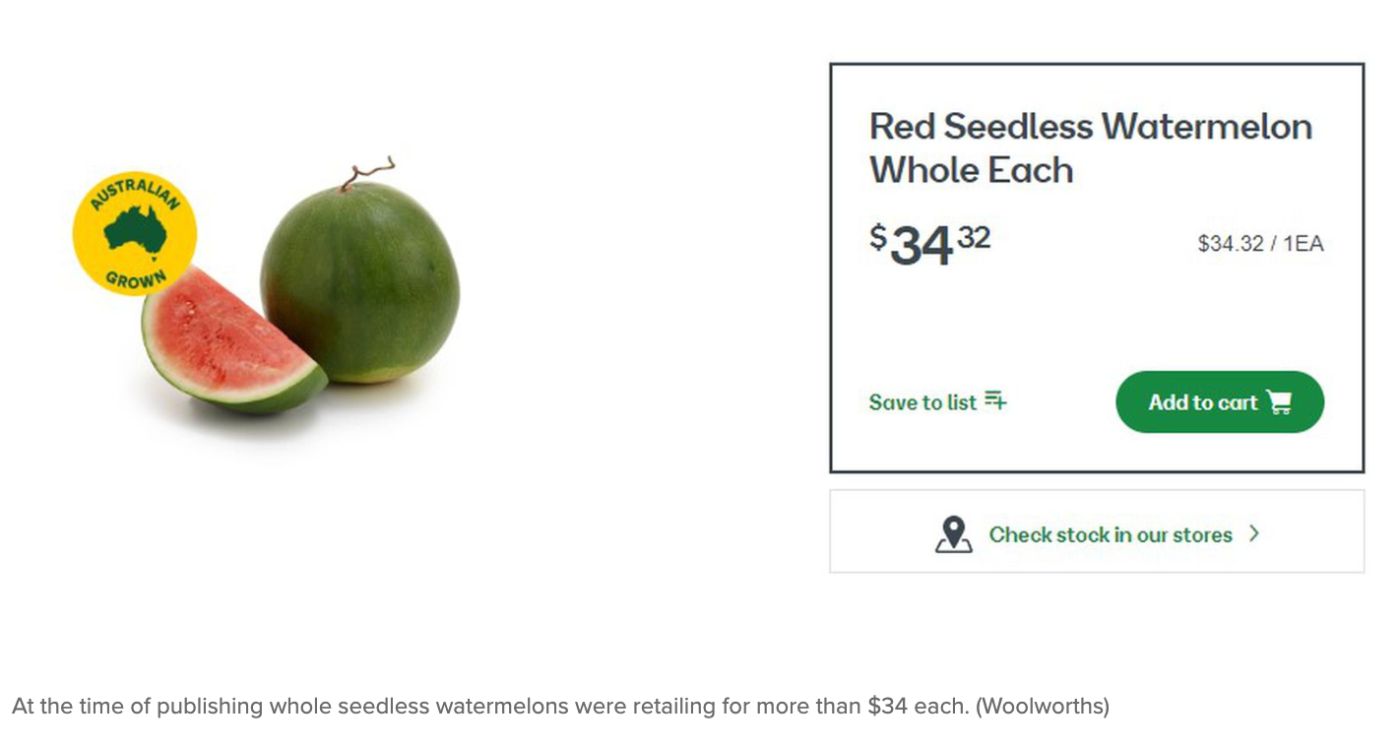Click the map pin location icon
This screenshot has height=732, width=1400.
(953, 534)
